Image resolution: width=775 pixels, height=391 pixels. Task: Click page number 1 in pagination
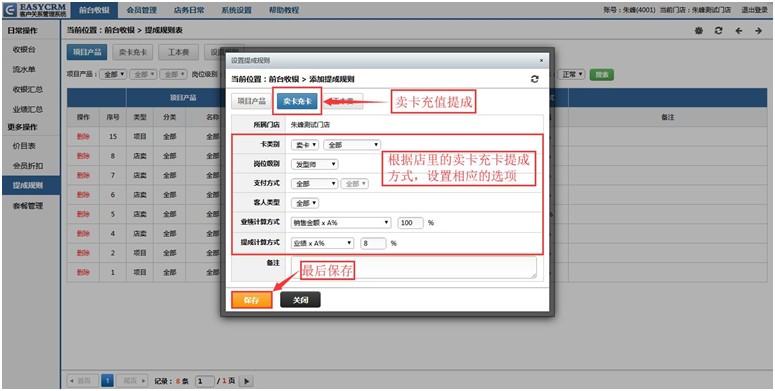tap(107, 381)
